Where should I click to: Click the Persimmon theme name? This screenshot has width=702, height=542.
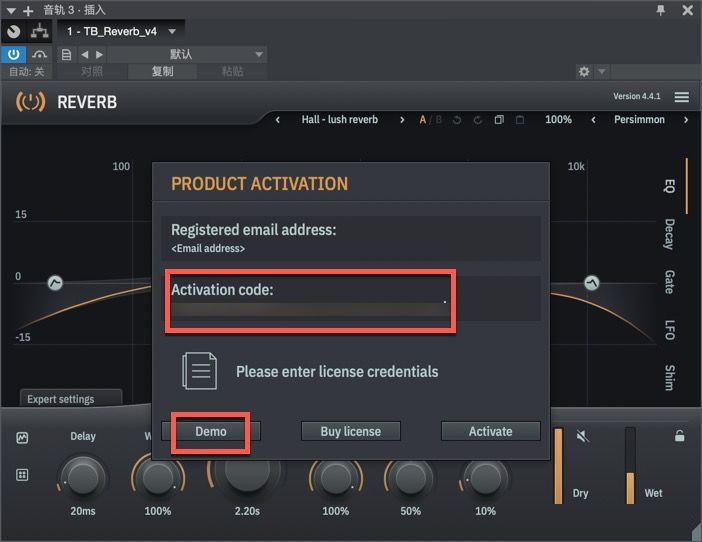click(639, 119)
